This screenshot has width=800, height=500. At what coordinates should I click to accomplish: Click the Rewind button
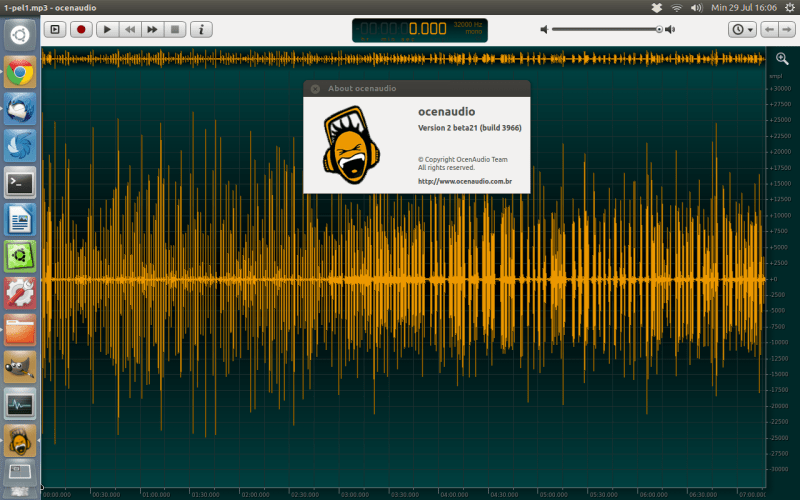[x=130, y=30]
